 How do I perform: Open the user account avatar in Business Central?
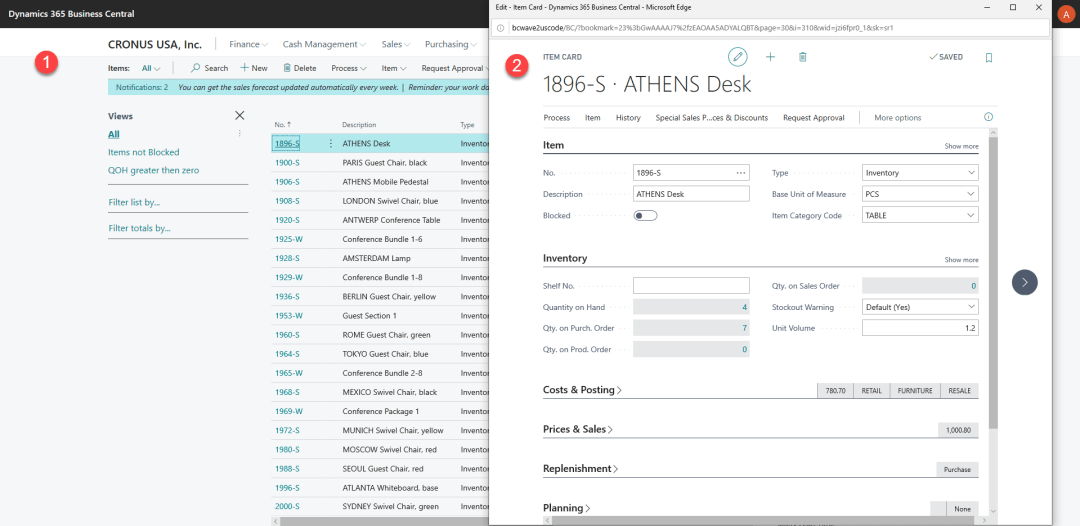click(1066, 14)
